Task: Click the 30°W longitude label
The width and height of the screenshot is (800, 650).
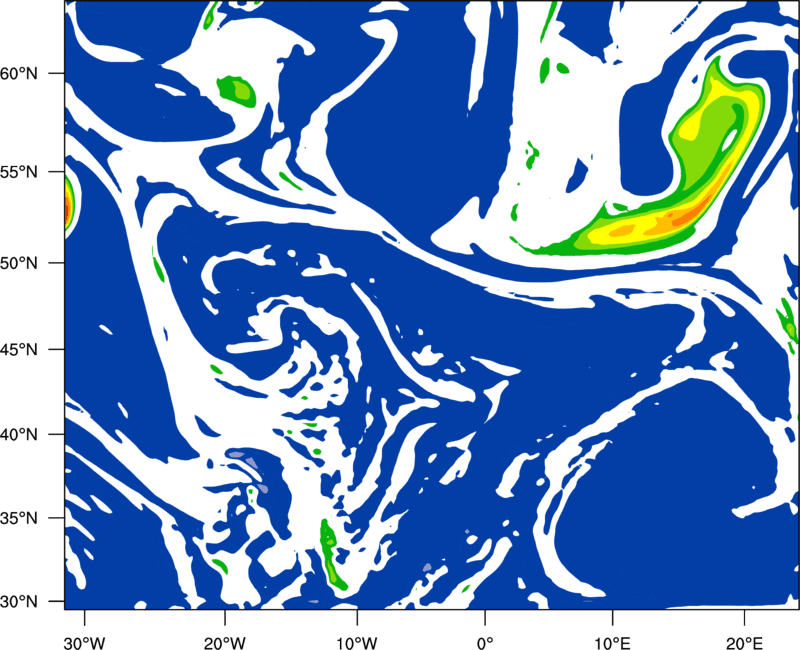Action: (x=84, y=643)
